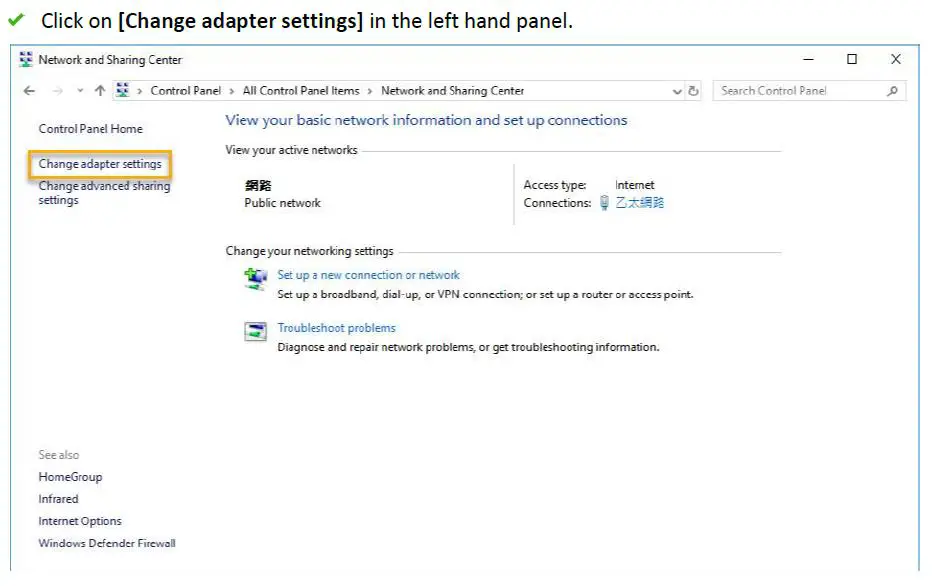Click the search magnifier icon
Image resolution: width=932 pixels, height=586 pixels.
(892, 91)
